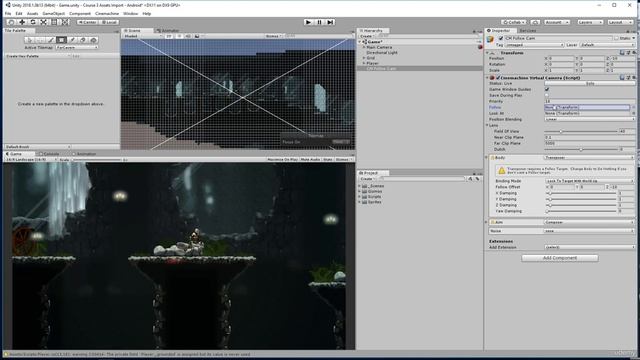Open Aim Composer dropdown
This screenshot has width=640, height=360.
[589, 222]
